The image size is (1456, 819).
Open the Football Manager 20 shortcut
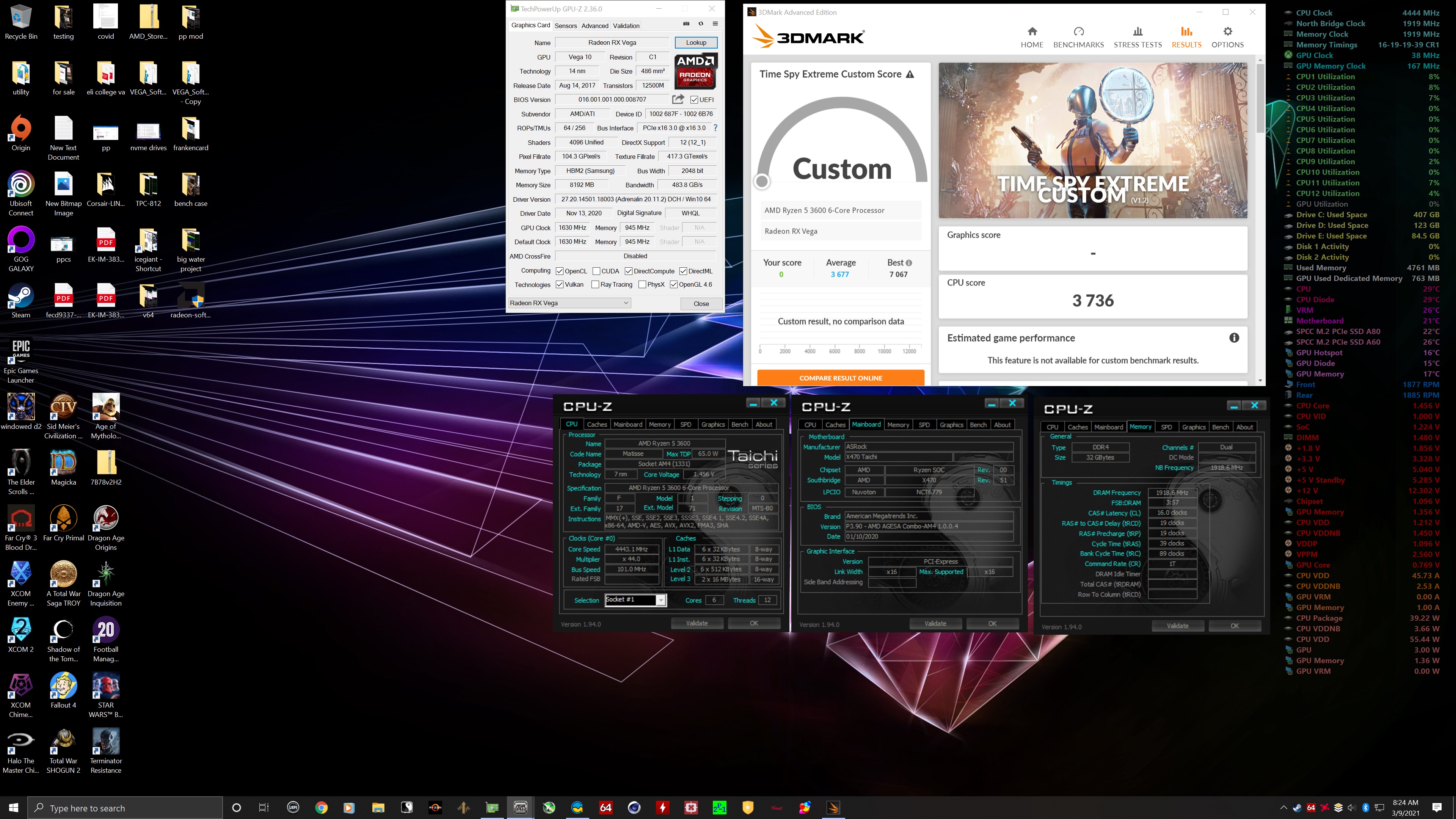pyautogui.click(x=106, y=639)
